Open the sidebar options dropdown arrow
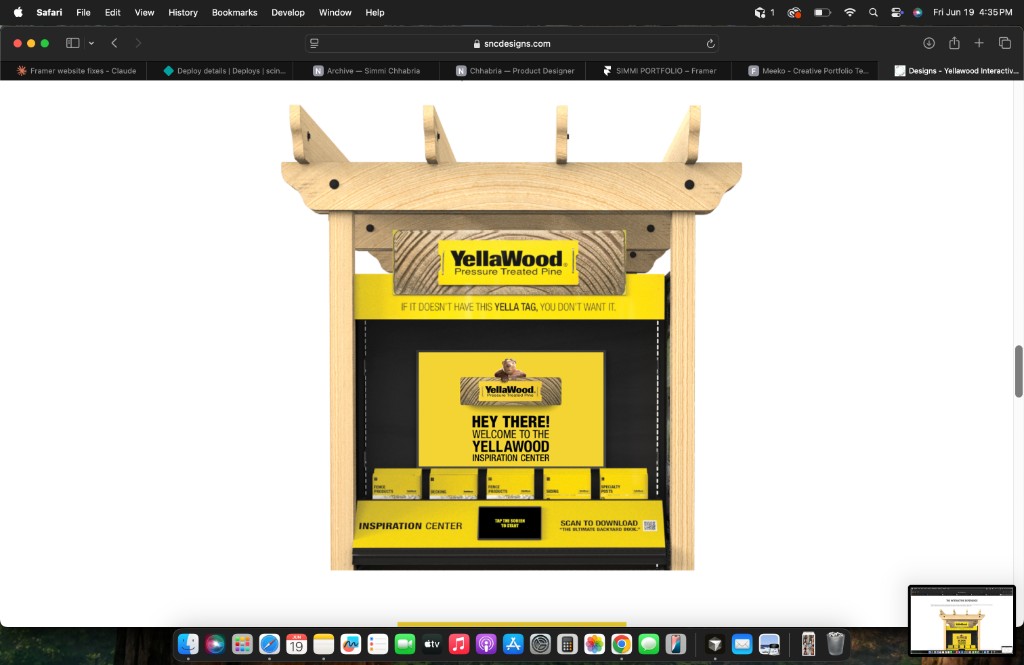The height and width of the screenshot is (665, 1024). coord(91,43)
